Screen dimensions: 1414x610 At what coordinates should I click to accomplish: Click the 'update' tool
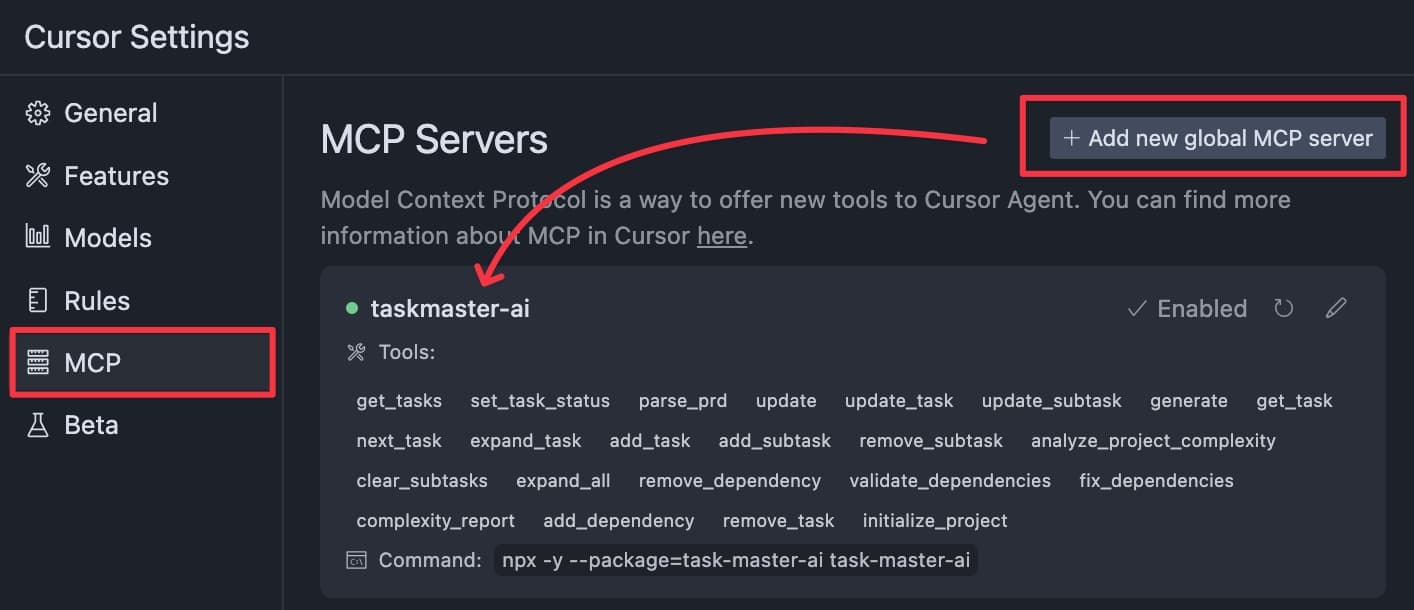[786, 401]
